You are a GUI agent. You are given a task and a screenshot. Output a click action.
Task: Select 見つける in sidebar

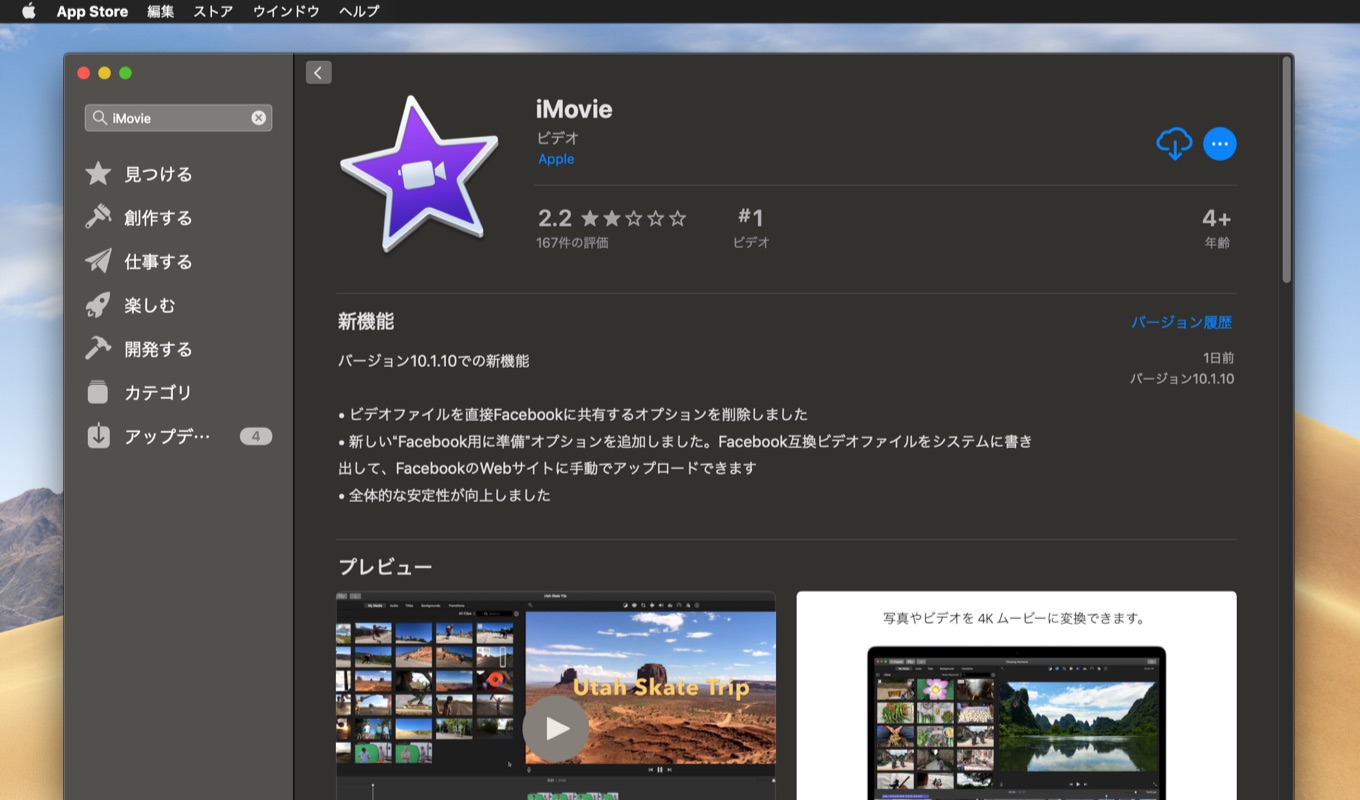(158, 174)
